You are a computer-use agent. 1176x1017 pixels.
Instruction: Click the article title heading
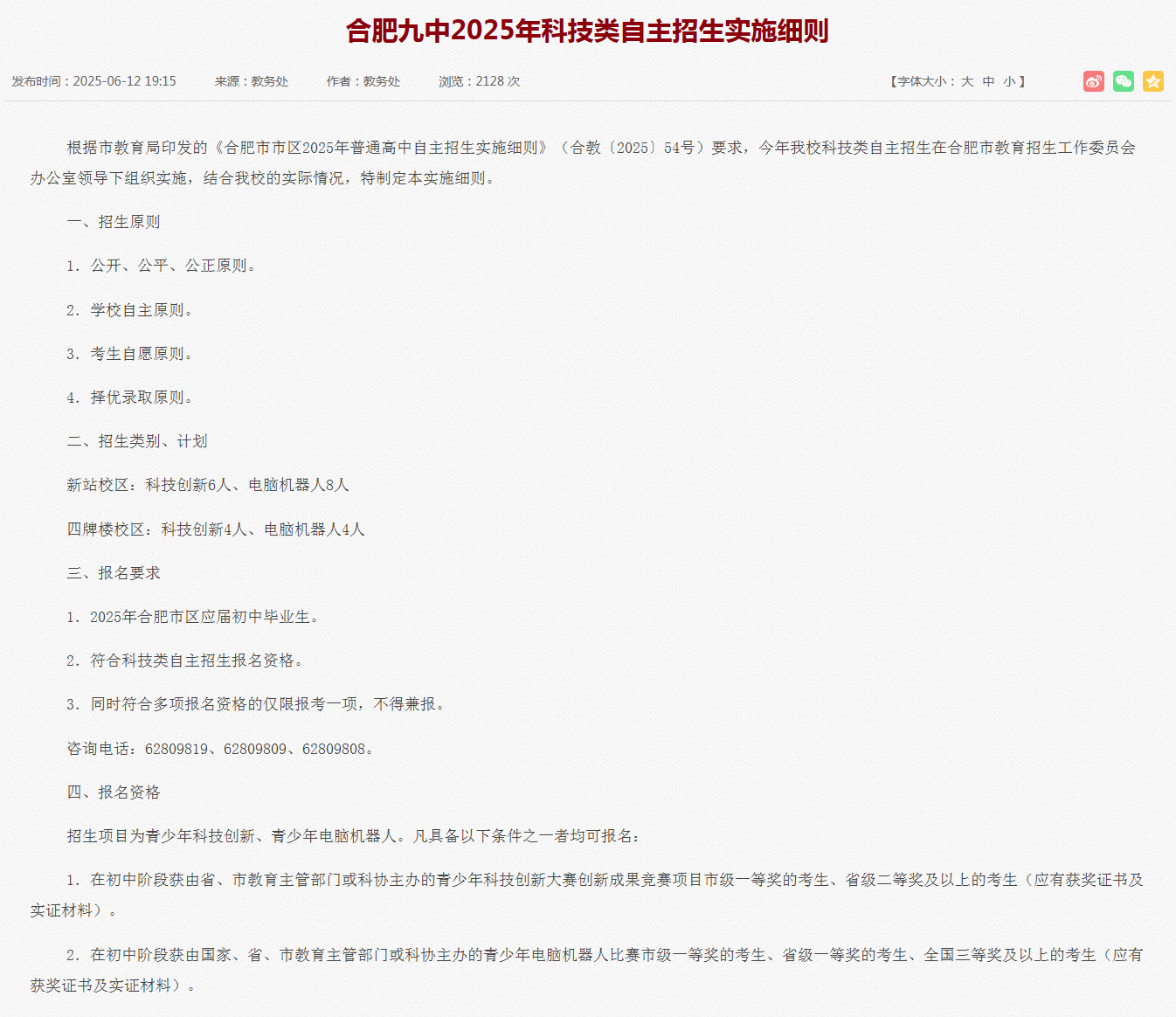coord(587,31)
